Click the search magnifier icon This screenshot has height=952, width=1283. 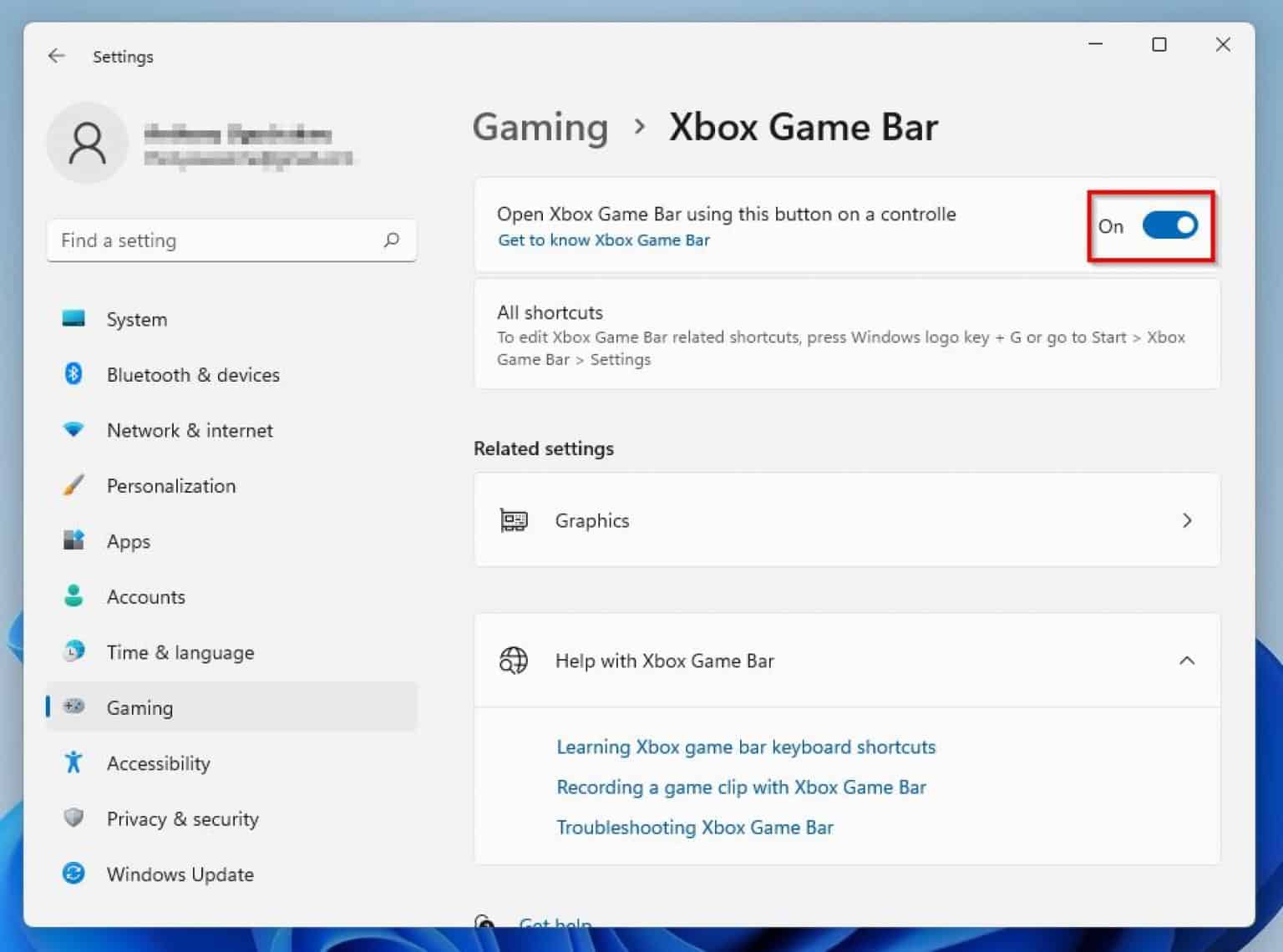pyautogui.click(x=391, y=241)
